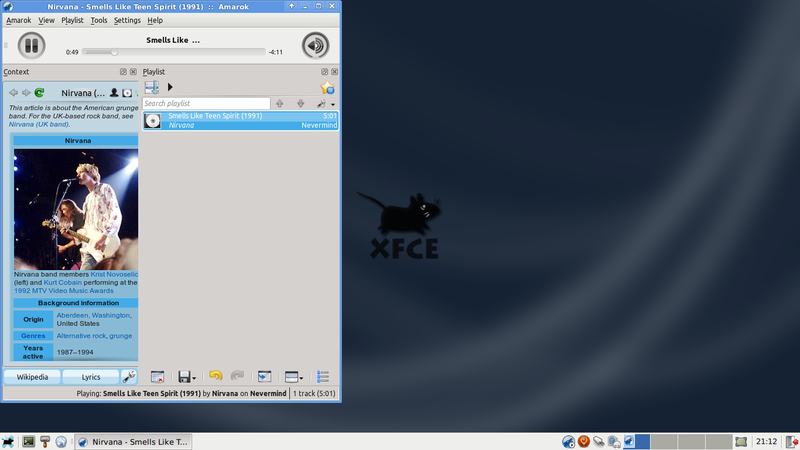Screen dimensions: 800x450
Task: Switch to Lyrics applet button
Action: 91,377
